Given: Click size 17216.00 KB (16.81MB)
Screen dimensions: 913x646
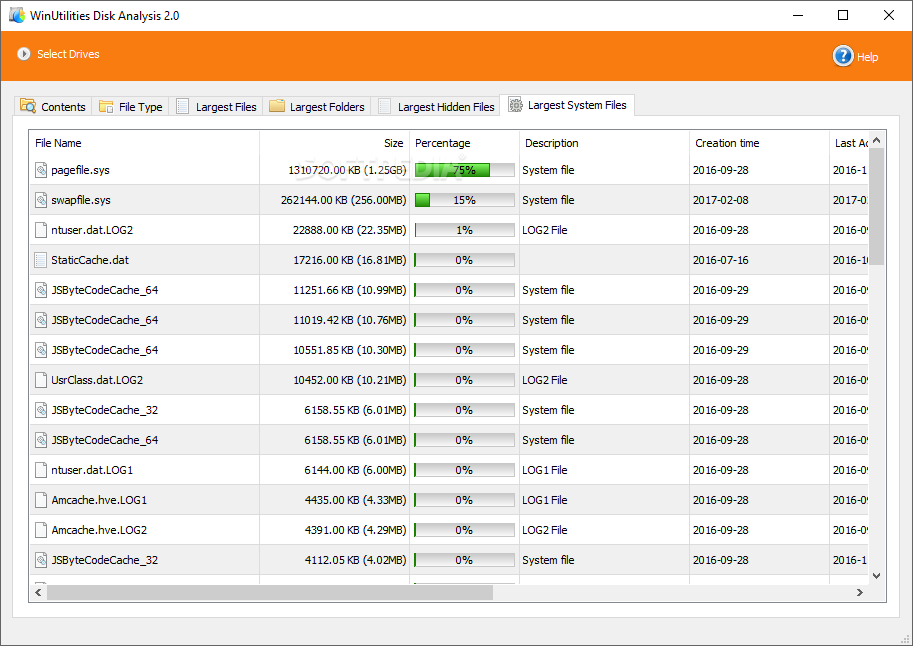Looking at the screenshot, I should 350,260.
